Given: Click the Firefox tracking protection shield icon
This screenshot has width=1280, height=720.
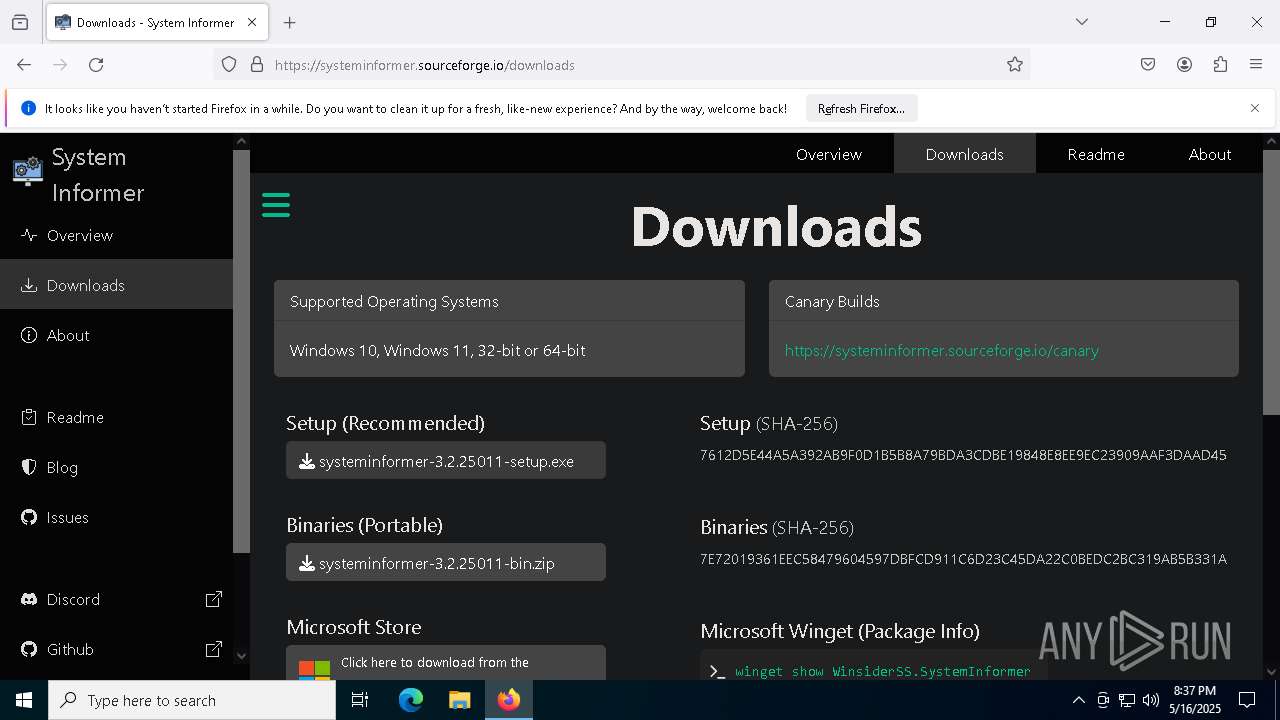Looking at the screenshot, I should coord(229,64).
